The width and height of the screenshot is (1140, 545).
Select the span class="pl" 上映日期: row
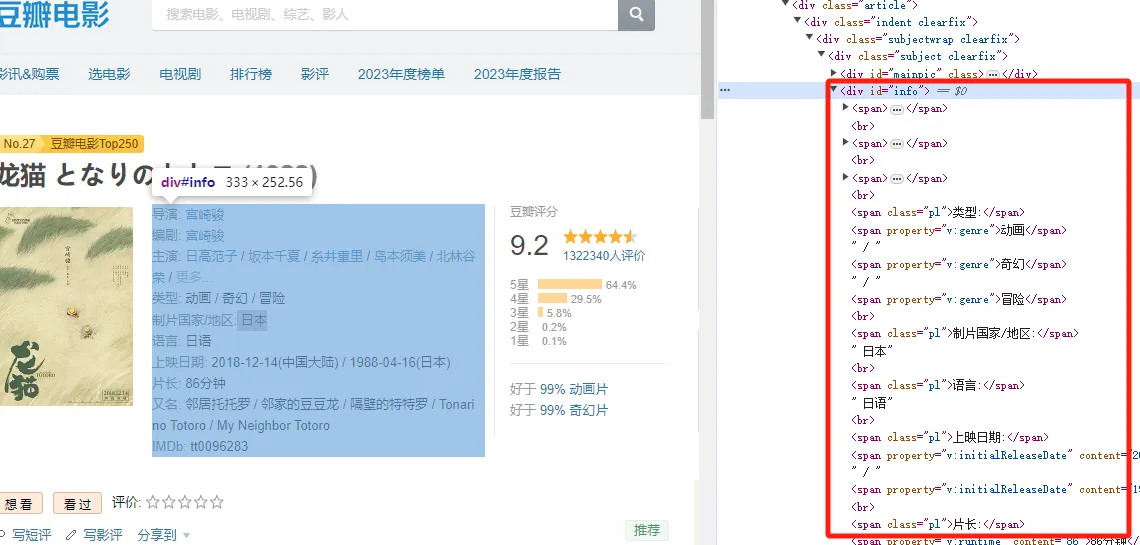tap(950, 437)
